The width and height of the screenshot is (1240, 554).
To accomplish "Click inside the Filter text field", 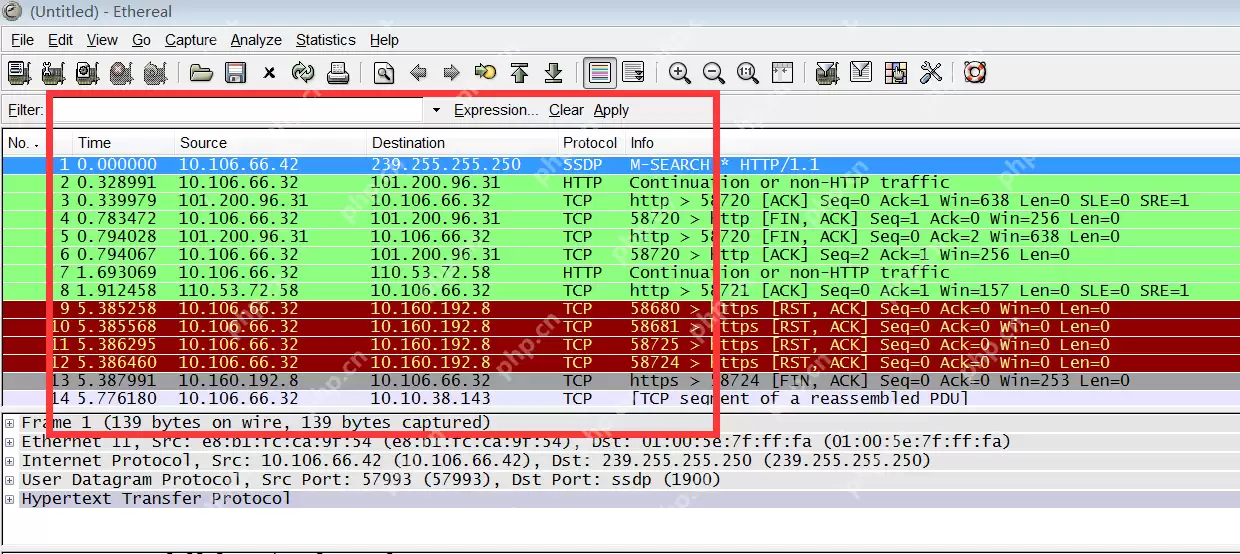I will (238, 110).
